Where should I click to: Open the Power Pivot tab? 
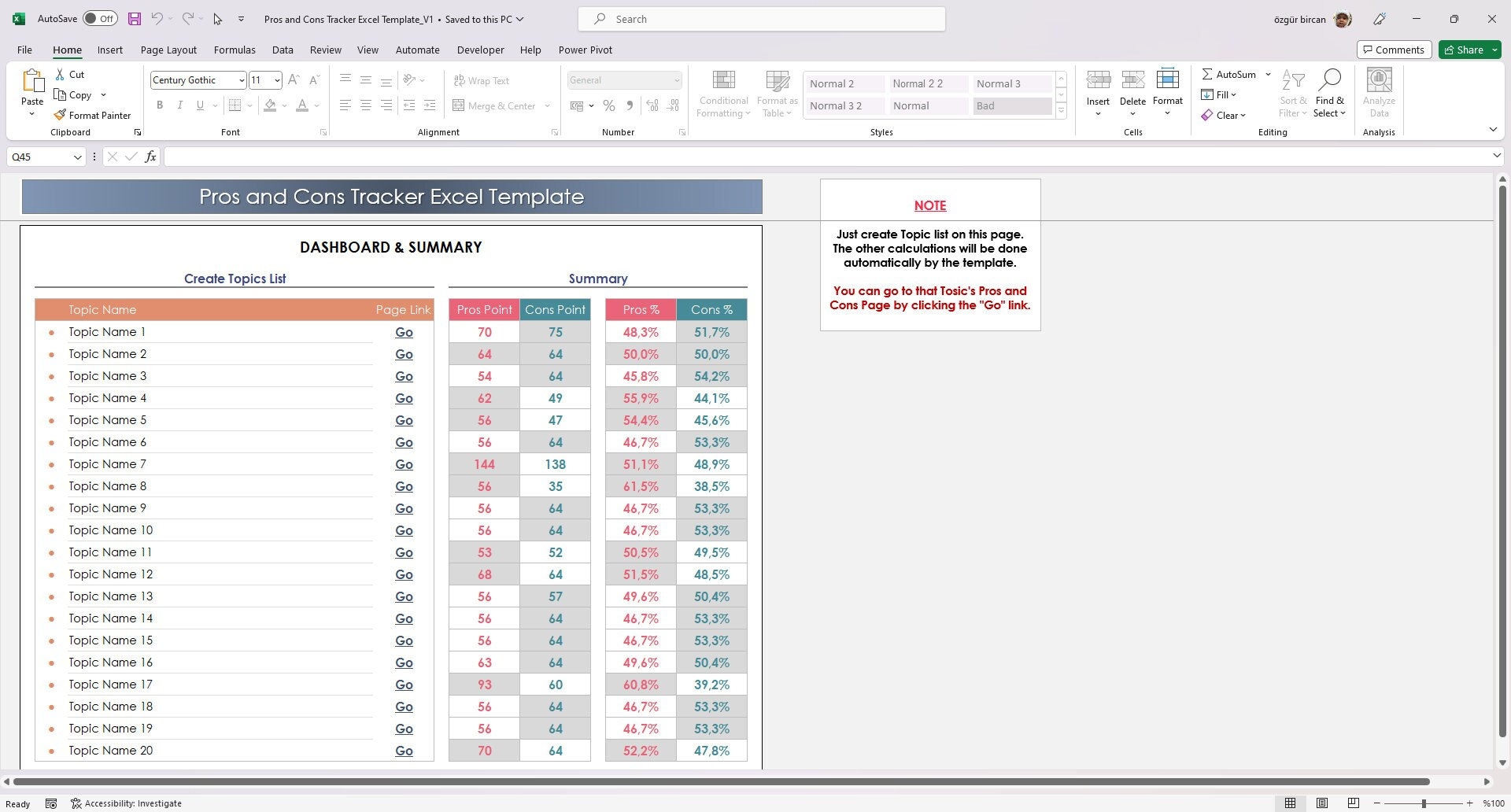point(585,50)
